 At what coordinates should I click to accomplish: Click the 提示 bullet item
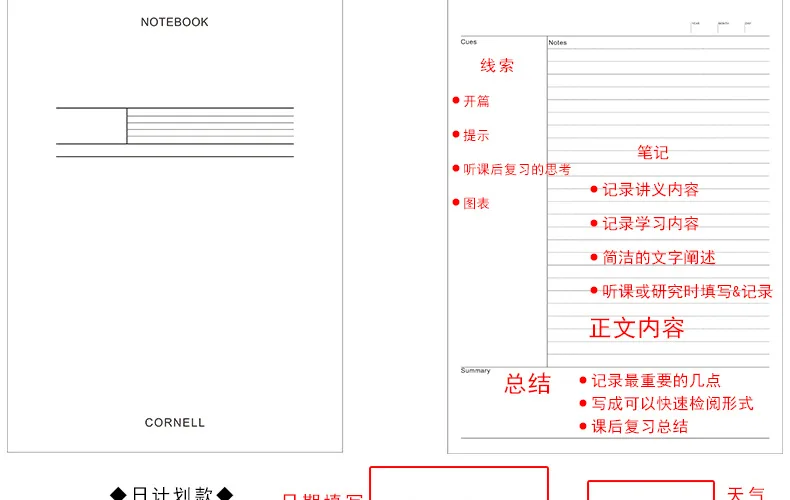click(x=471, y=135)
